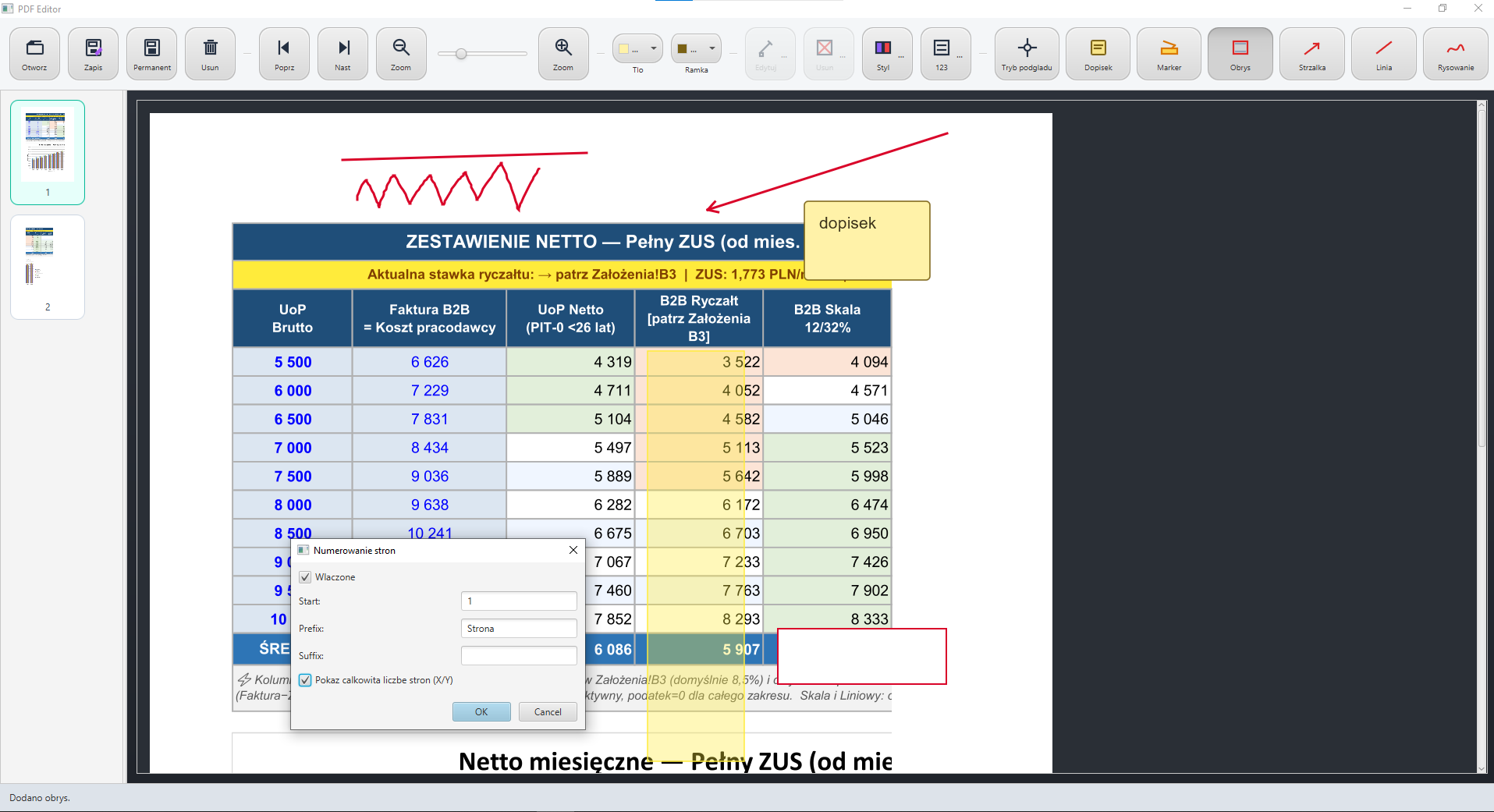
Task: Click the zoom slider handle
Action: (461, 54)
